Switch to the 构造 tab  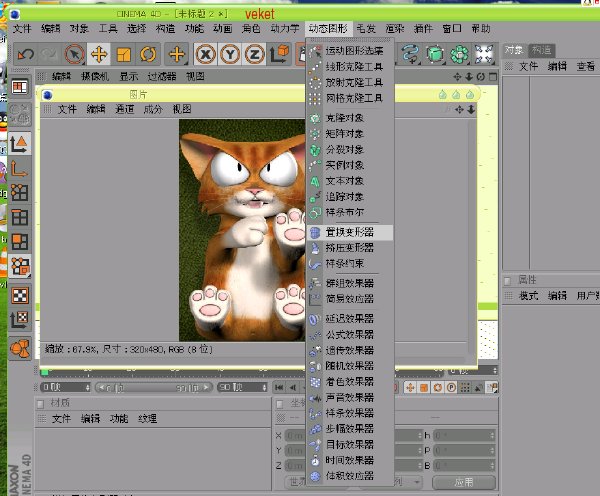(x=541, y=50)
